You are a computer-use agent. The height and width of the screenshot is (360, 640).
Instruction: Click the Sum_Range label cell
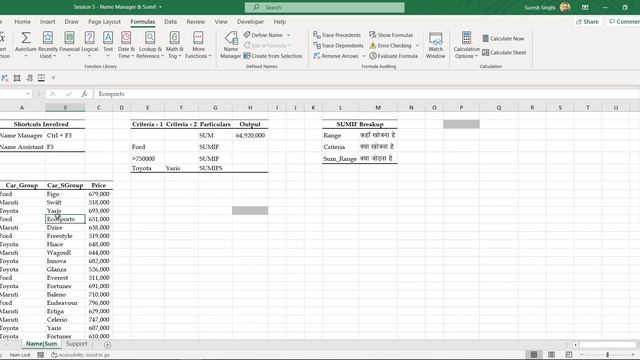point(340,158)
